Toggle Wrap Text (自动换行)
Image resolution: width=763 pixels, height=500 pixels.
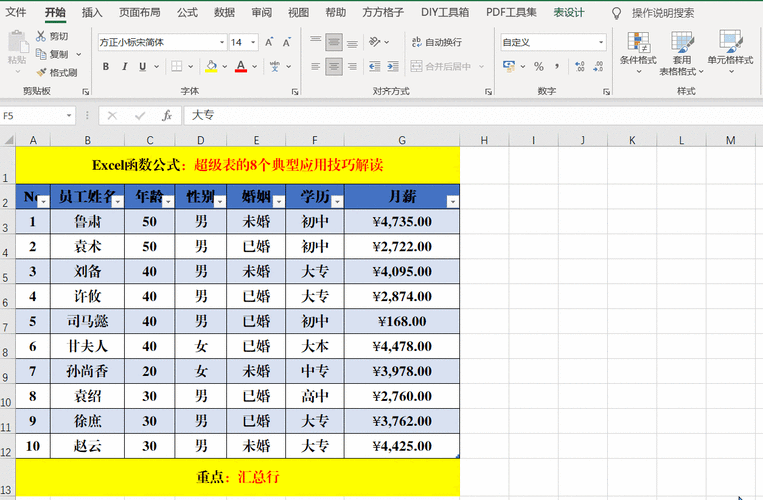(x=436, y=42)
